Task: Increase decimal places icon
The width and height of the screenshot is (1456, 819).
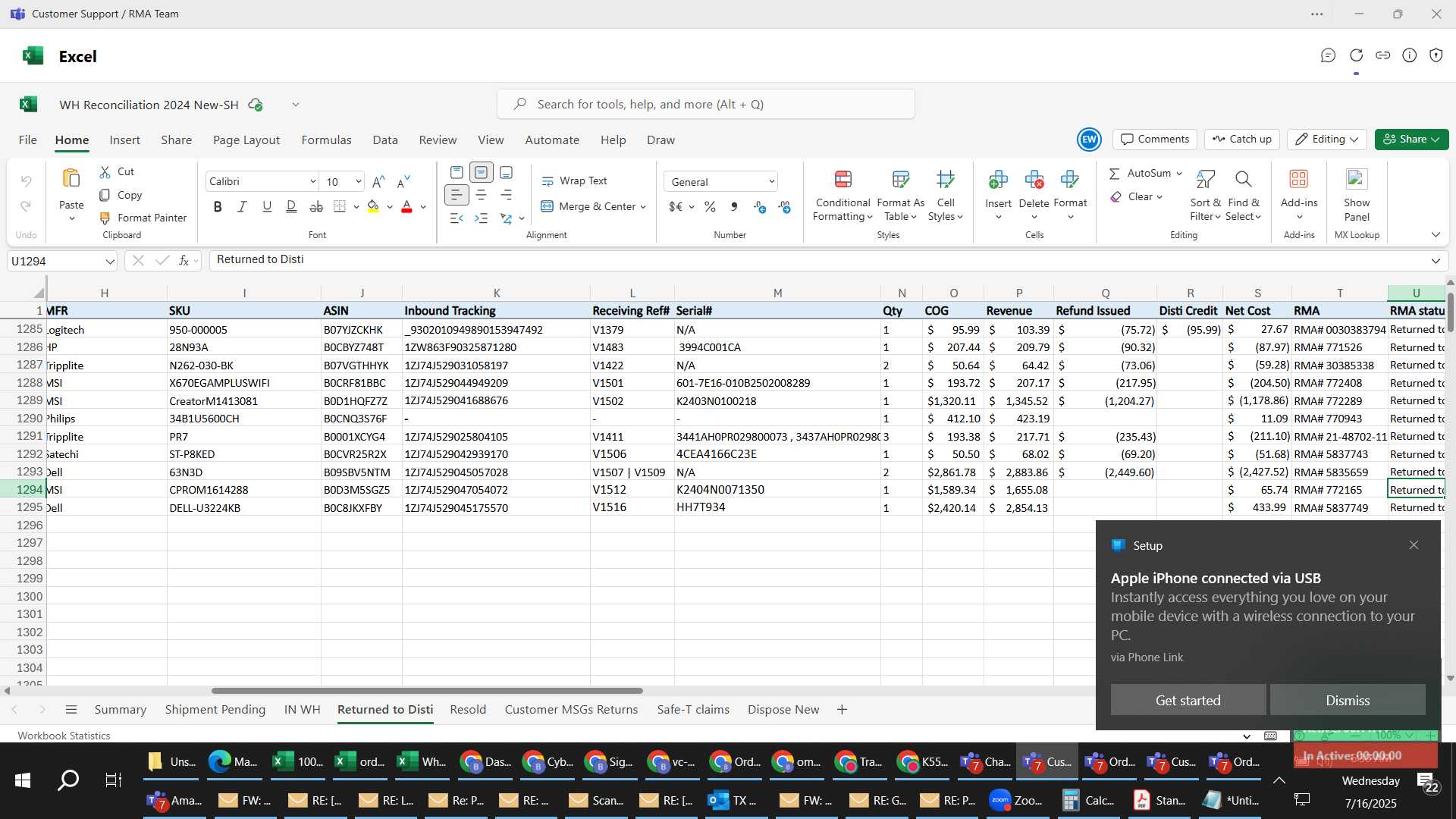Action: pyautogui.click(x=760, y=206)
